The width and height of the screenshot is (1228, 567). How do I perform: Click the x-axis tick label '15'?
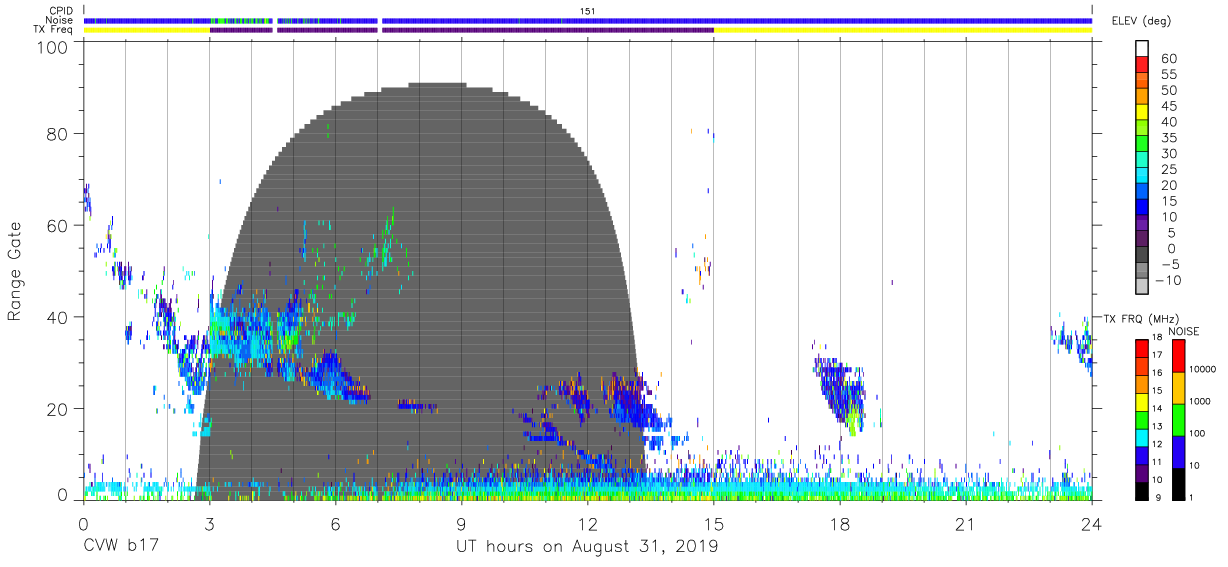point(714,526)
